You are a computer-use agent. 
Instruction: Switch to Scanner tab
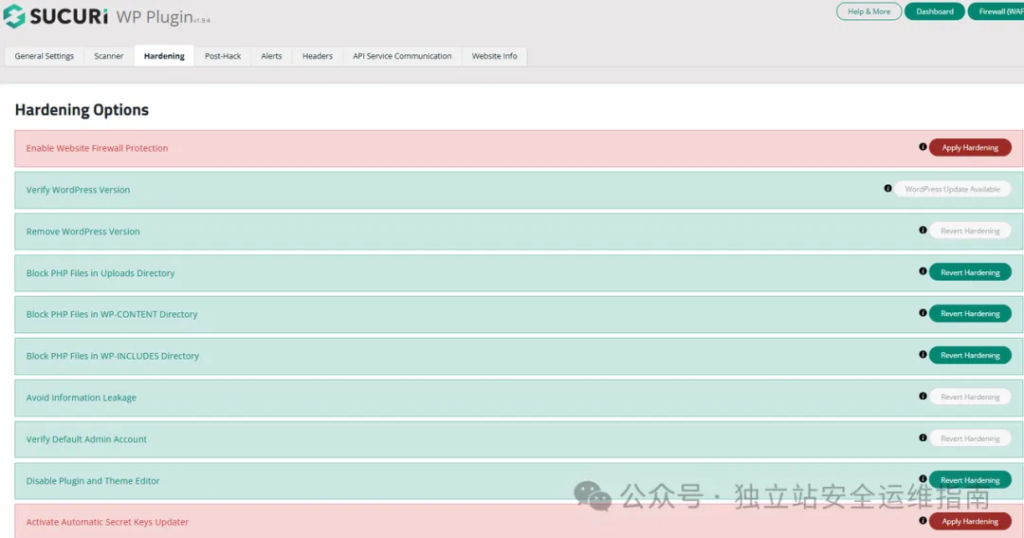(x=108, y=56)
